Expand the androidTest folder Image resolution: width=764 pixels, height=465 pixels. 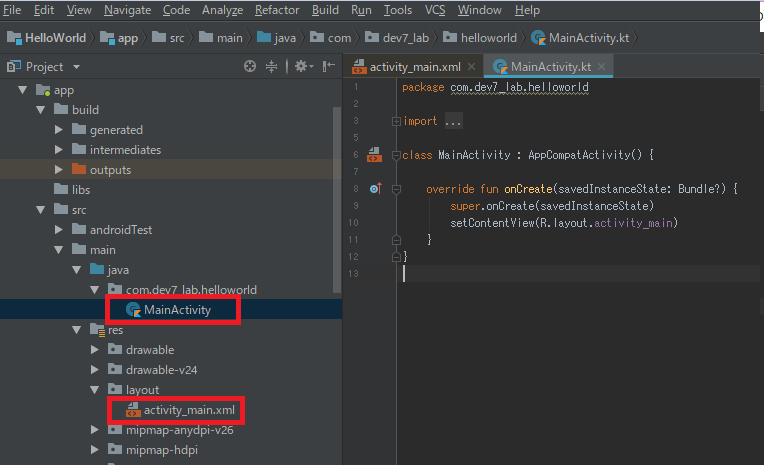point(58,230)
